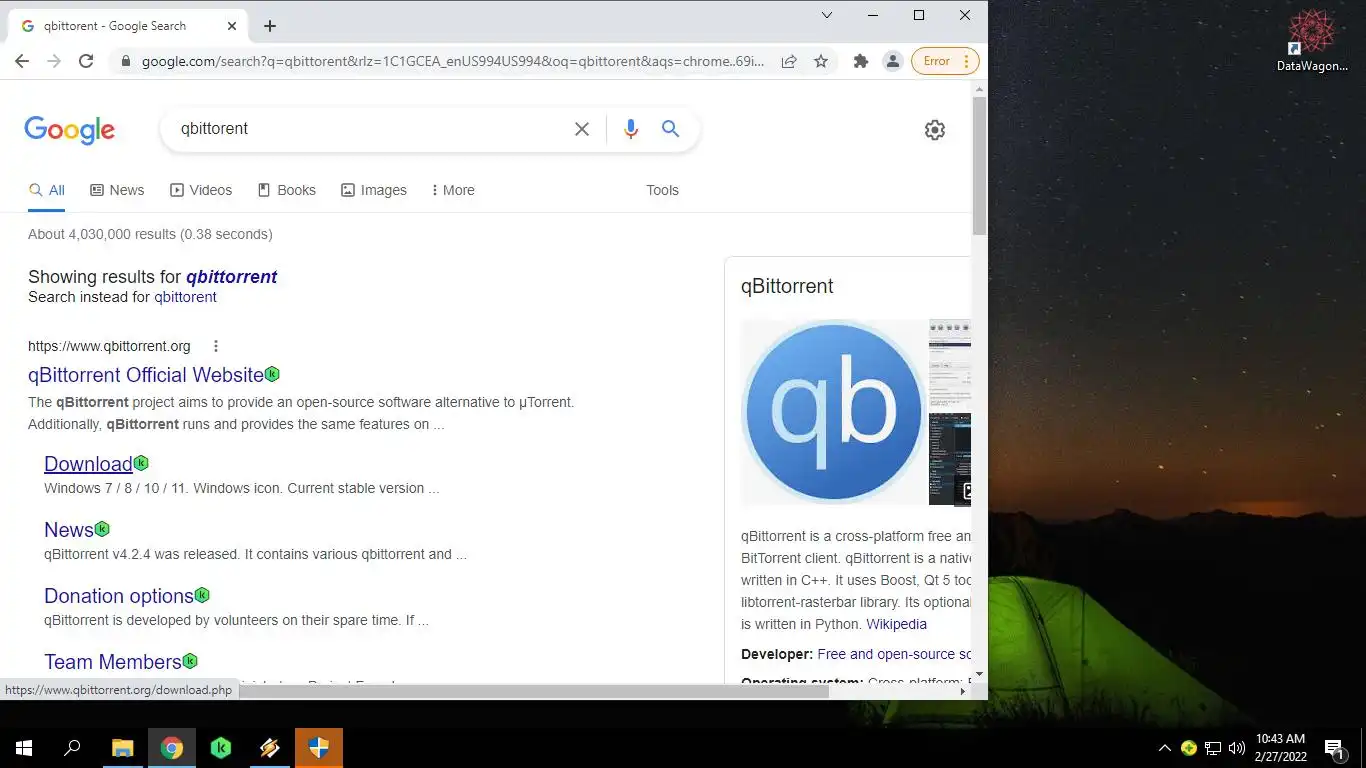The image size is (1366, 768).
Task: Click the vertical page scrollbar
Action: click(979, 165)
